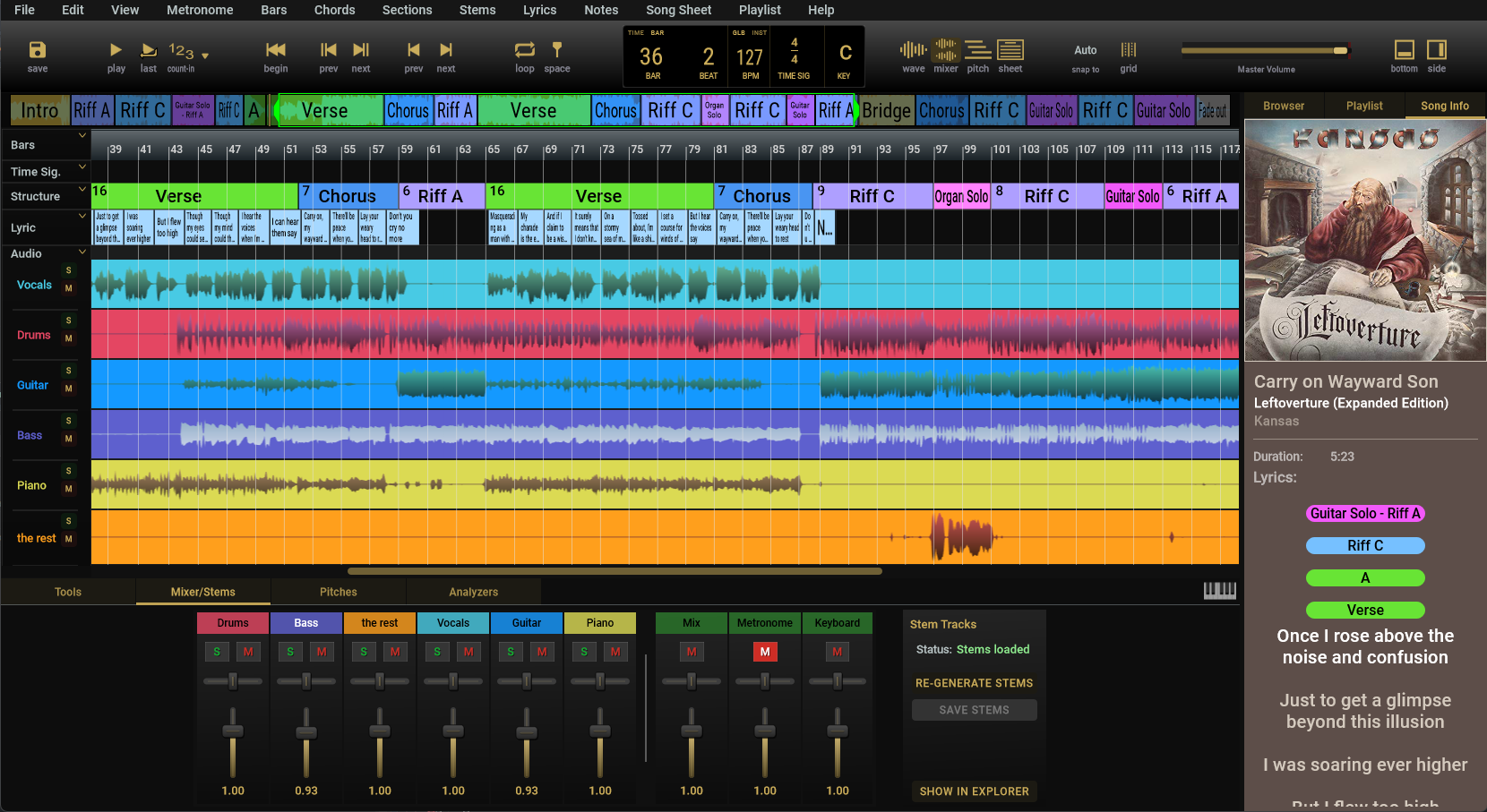Click the play last icon

(149, 50)
